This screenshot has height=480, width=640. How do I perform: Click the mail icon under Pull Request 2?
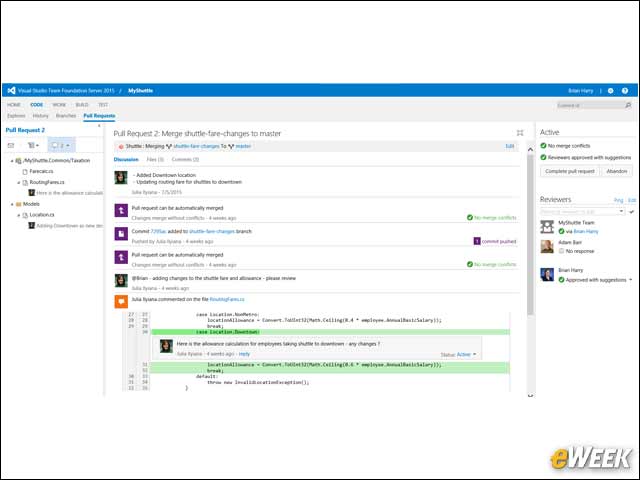(11, 145)
